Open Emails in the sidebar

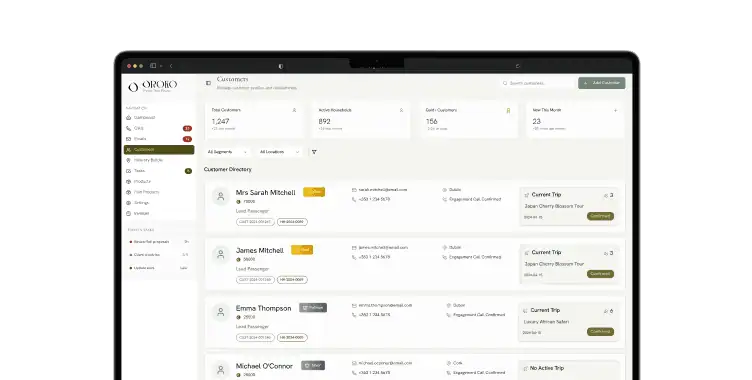pos(140,139)
